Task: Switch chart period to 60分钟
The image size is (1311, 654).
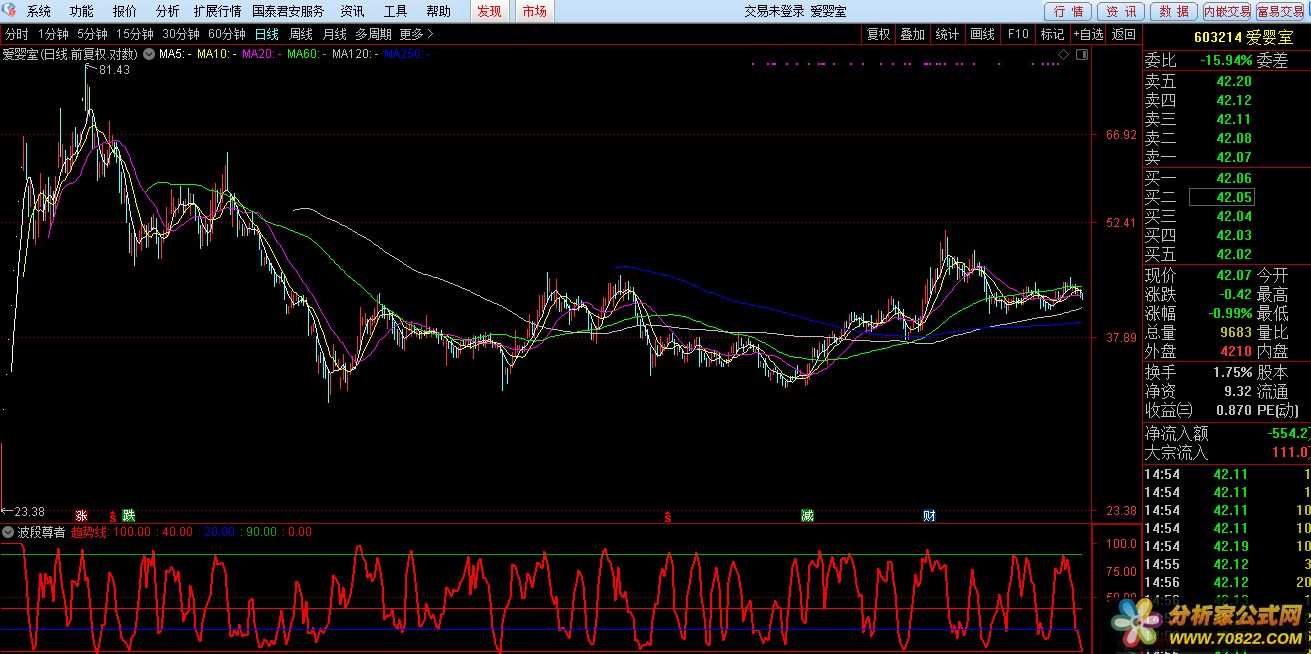Action: pos(226,34)
